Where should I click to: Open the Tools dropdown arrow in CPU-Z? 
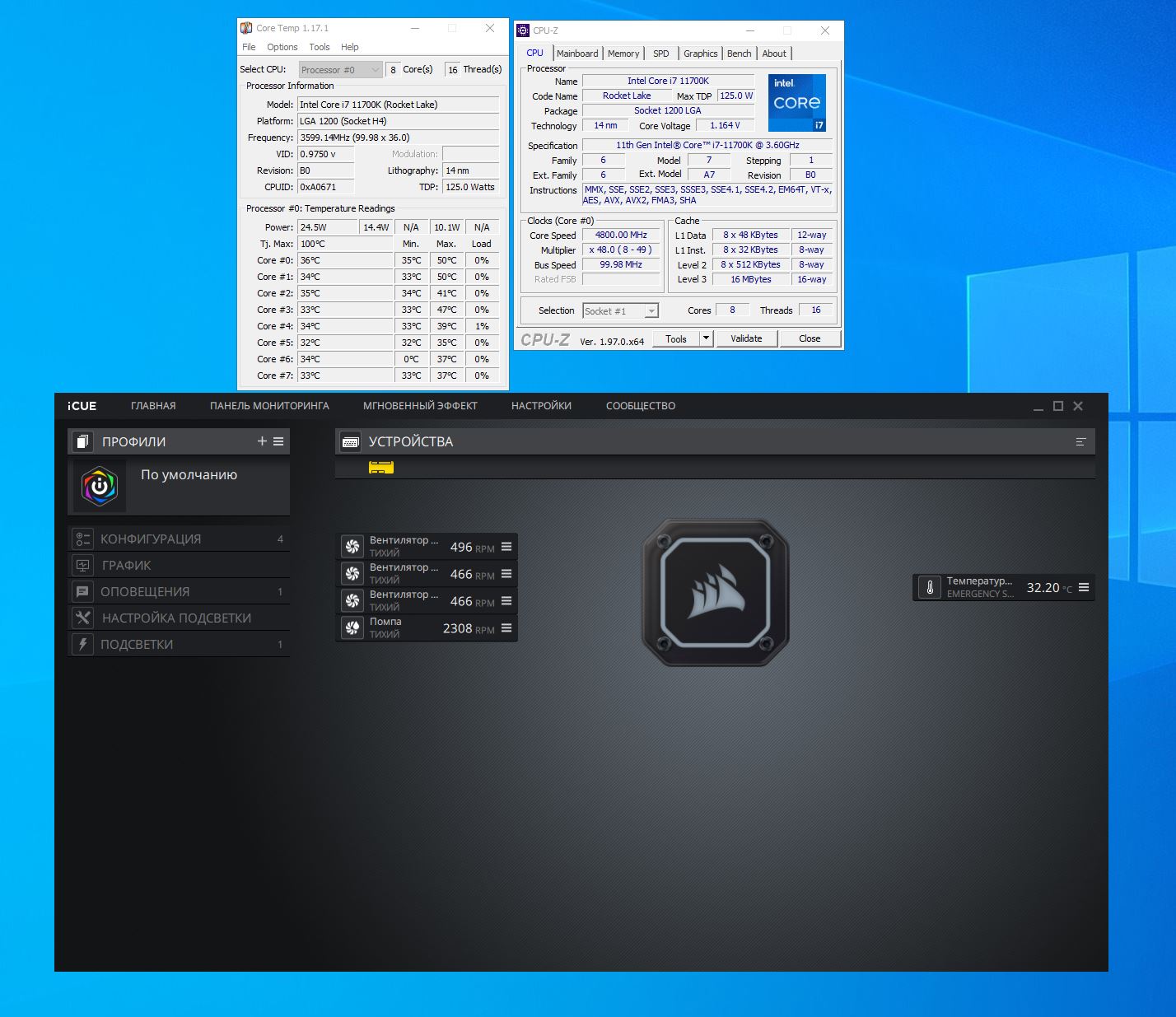point(706,338)
